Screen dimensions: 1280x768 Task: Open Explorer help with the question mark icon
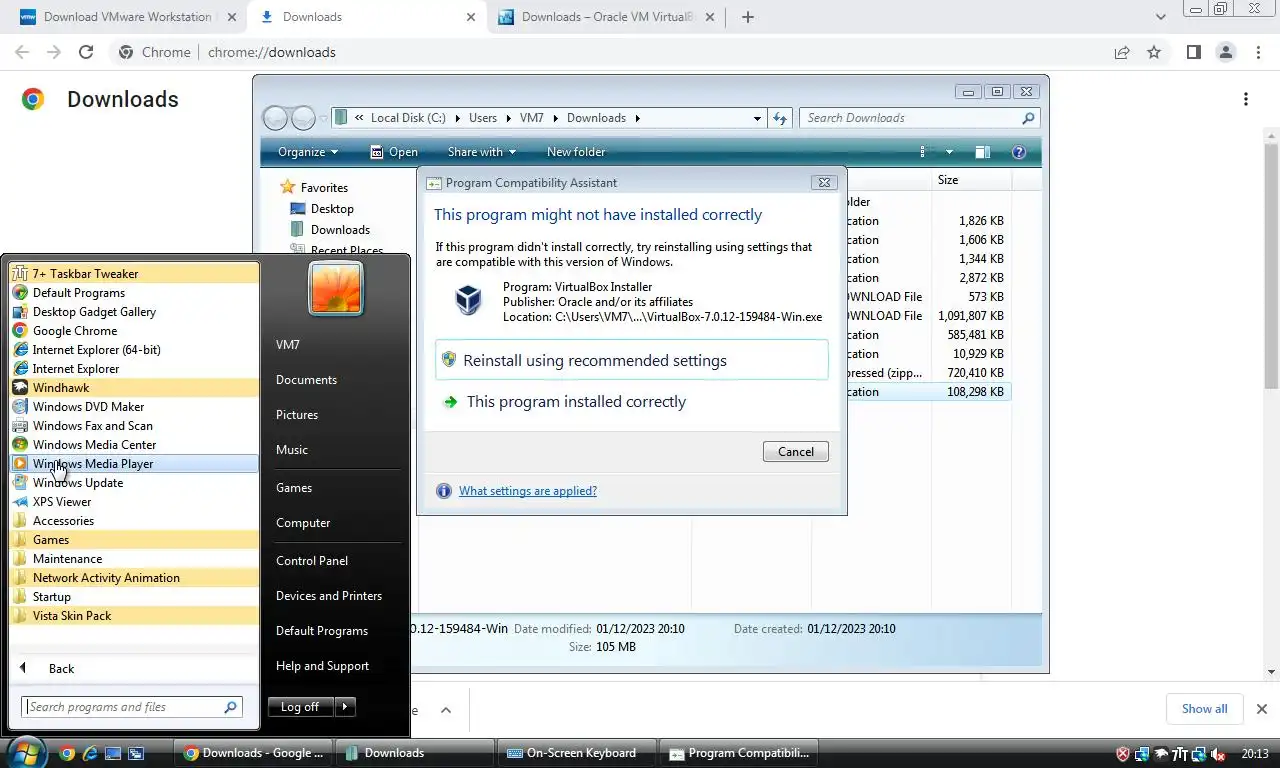point(1019,152)
